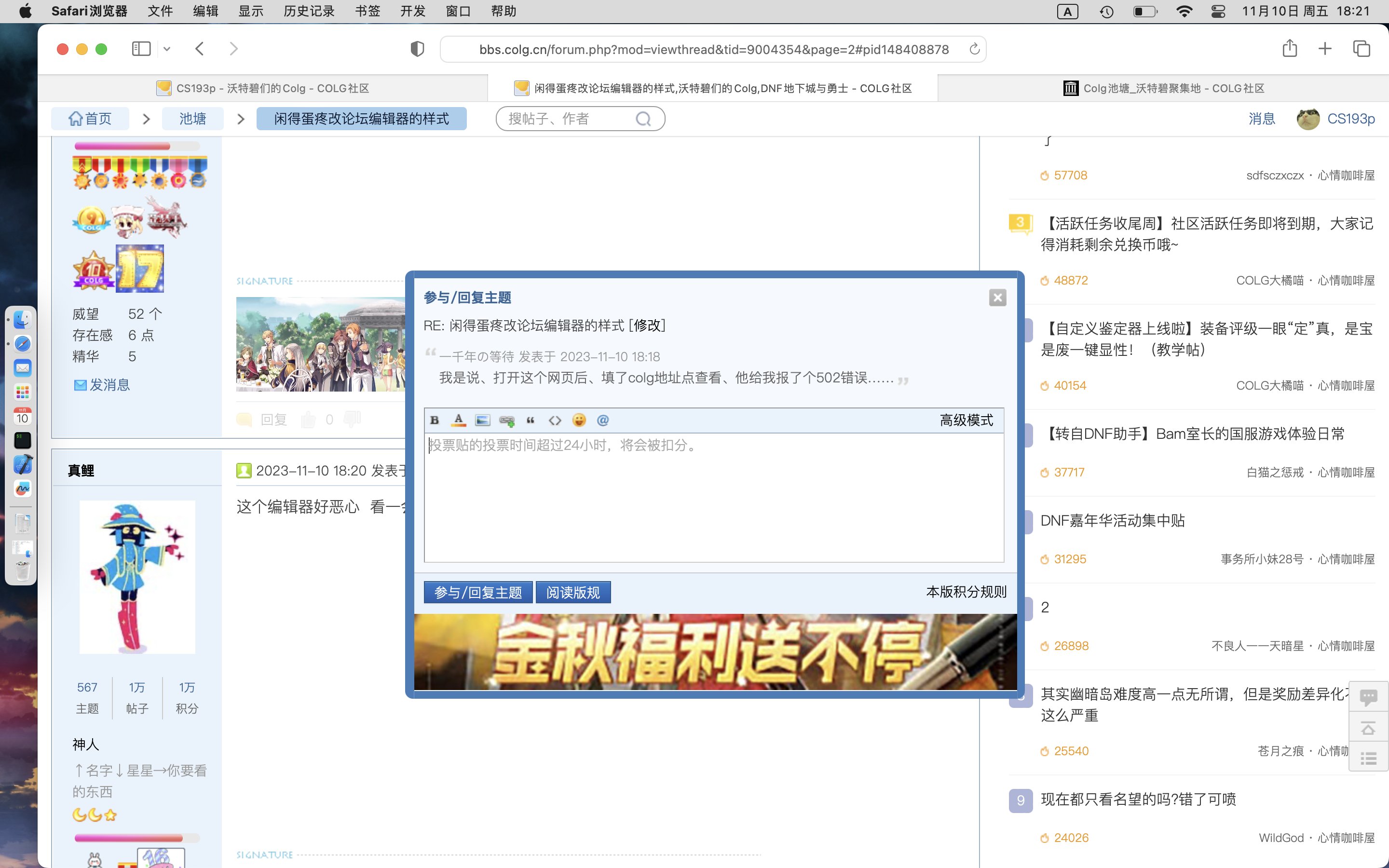Screen dimensions: 1389x868
Task: Open the font color picker in editor
Action: (458, 420)
